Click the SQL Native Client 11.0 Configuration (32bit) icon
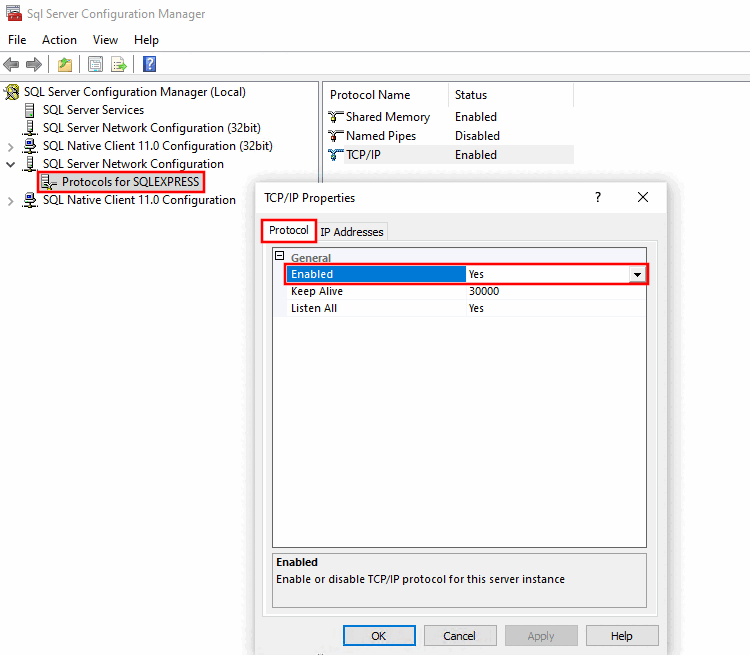The image size is (750, 655). (30, 146)
